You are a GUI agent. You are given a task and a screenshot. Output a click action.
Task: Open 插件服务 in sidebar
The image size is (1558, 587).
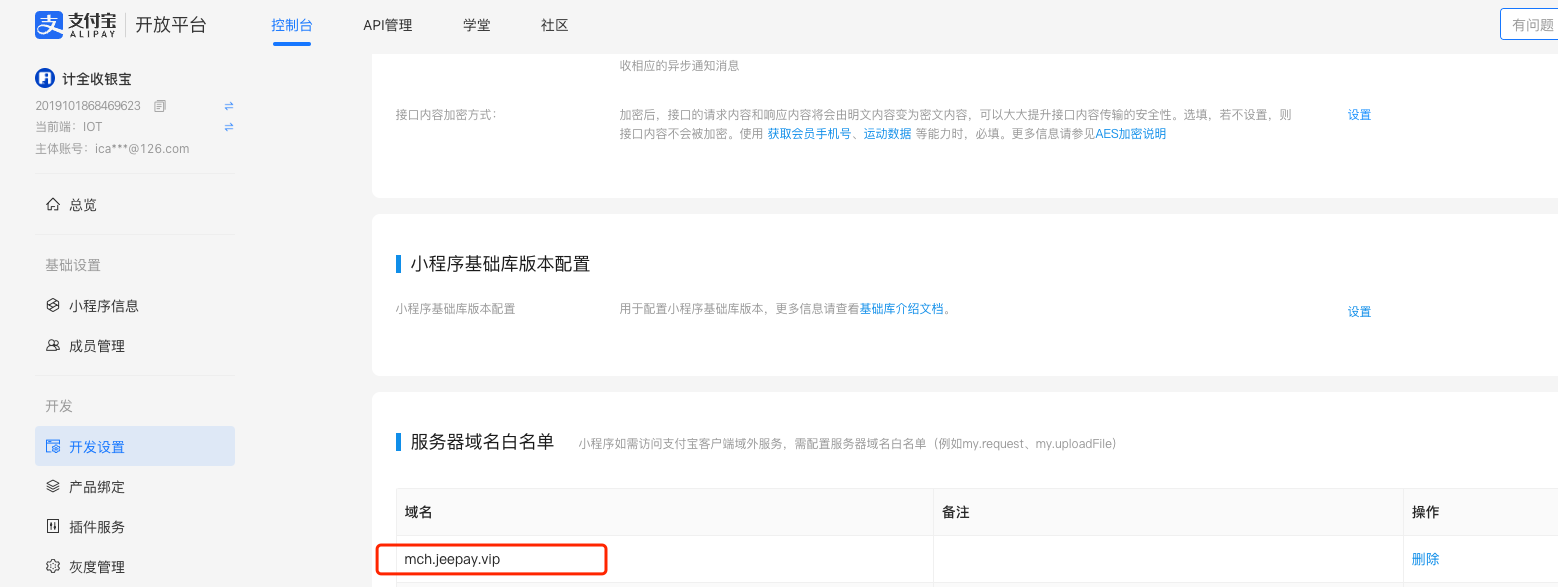[x=96, y=527]
